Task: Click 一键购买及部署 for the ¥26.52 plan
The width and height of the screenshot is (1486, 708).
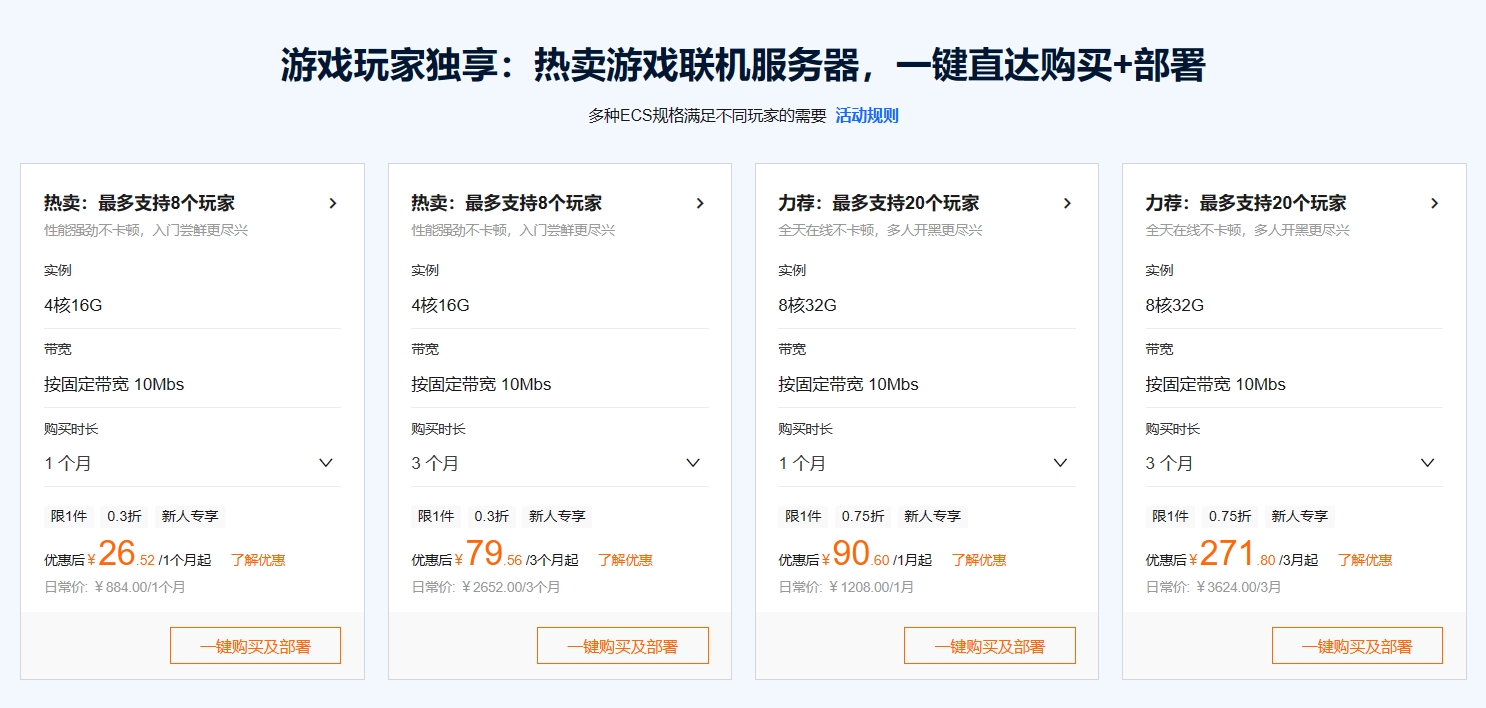Action: [255, 646]
